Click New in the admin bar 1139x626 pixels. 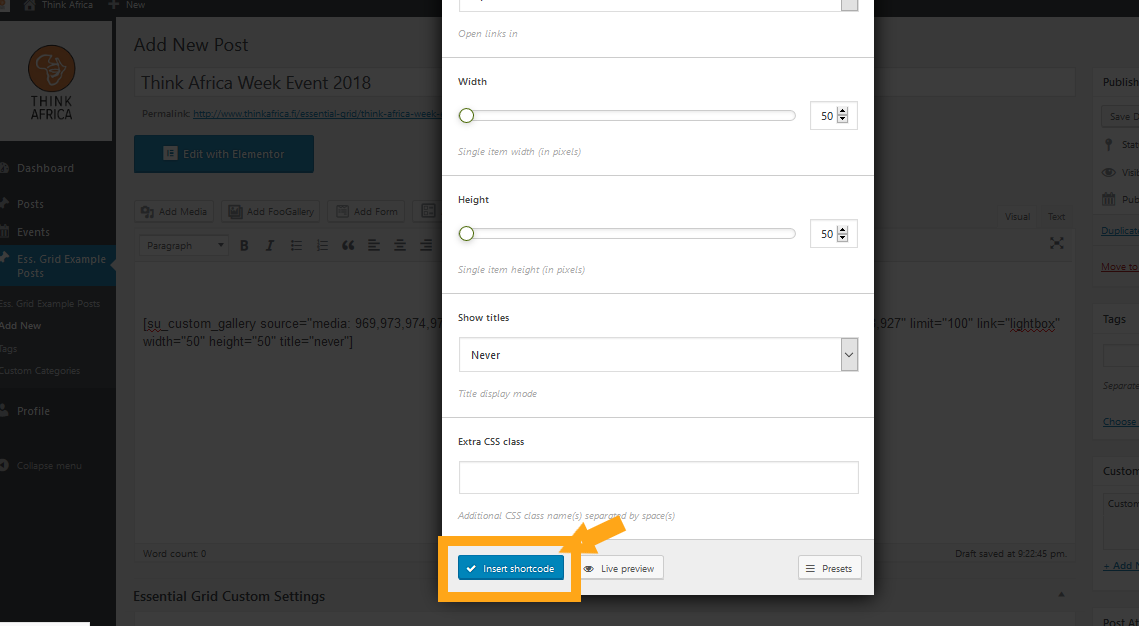127,5
